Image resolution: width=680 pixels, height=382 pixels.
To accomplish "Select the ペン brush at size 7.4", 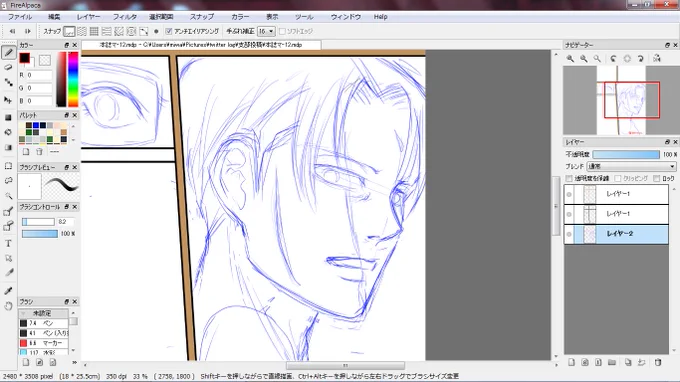I will 43,323.
